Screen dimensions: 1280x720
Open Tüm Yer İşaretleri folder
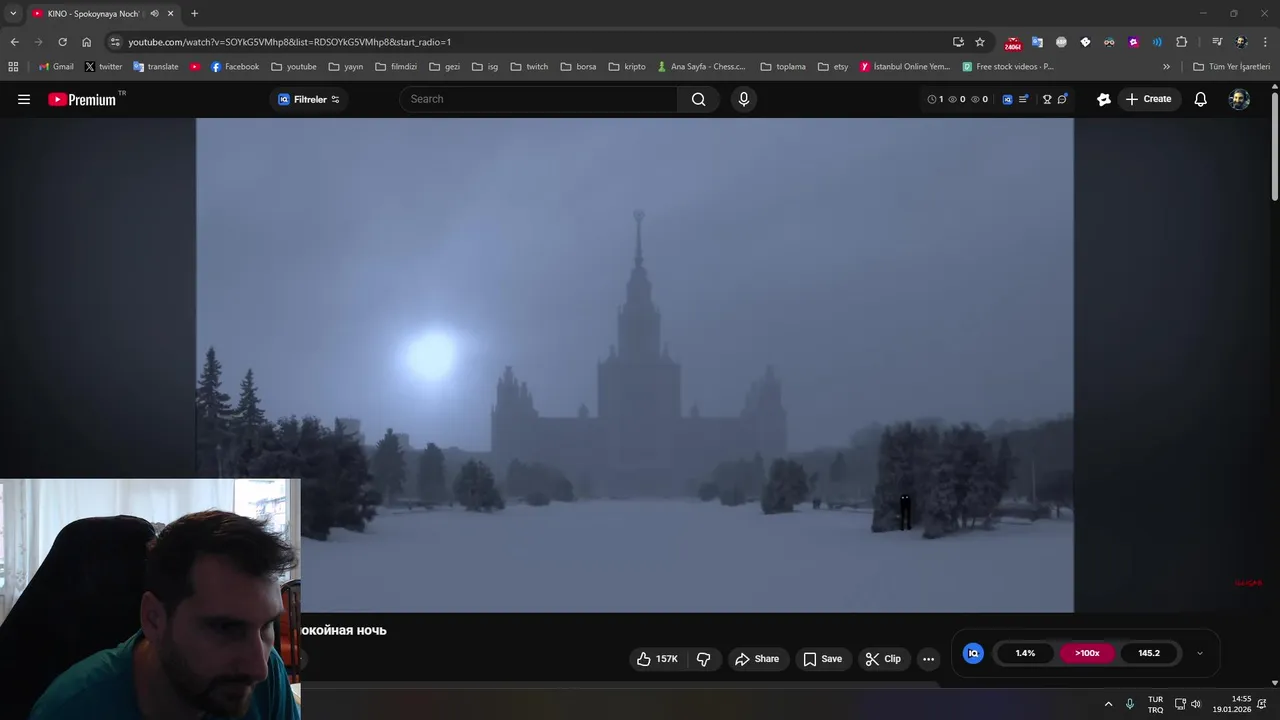point(1231,67)
